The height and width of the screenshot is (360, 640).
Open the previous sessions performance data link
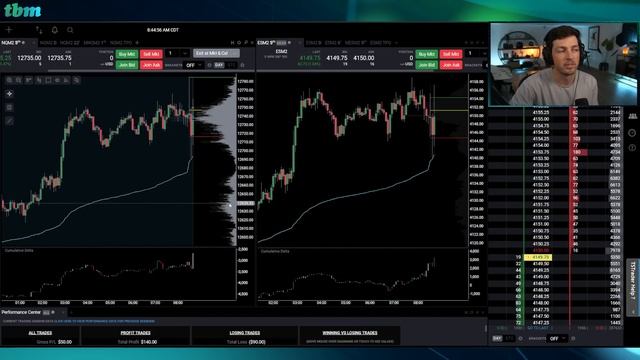click(105, 322)
